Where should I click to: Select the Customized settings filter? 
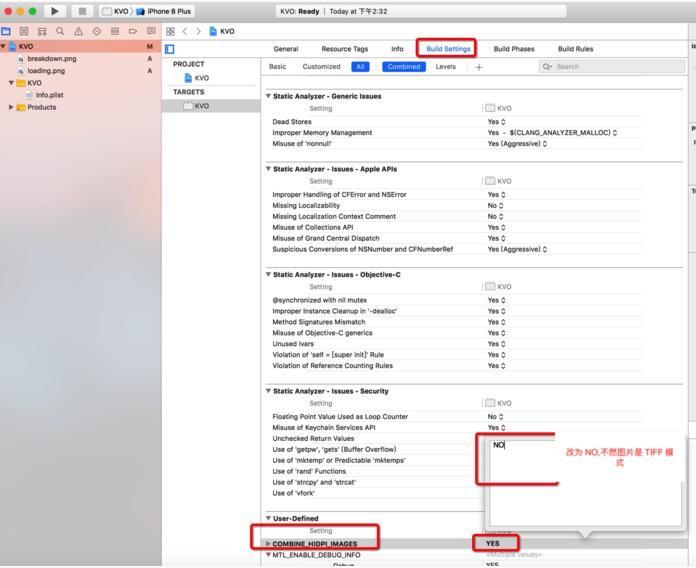[x=321, y=67]
